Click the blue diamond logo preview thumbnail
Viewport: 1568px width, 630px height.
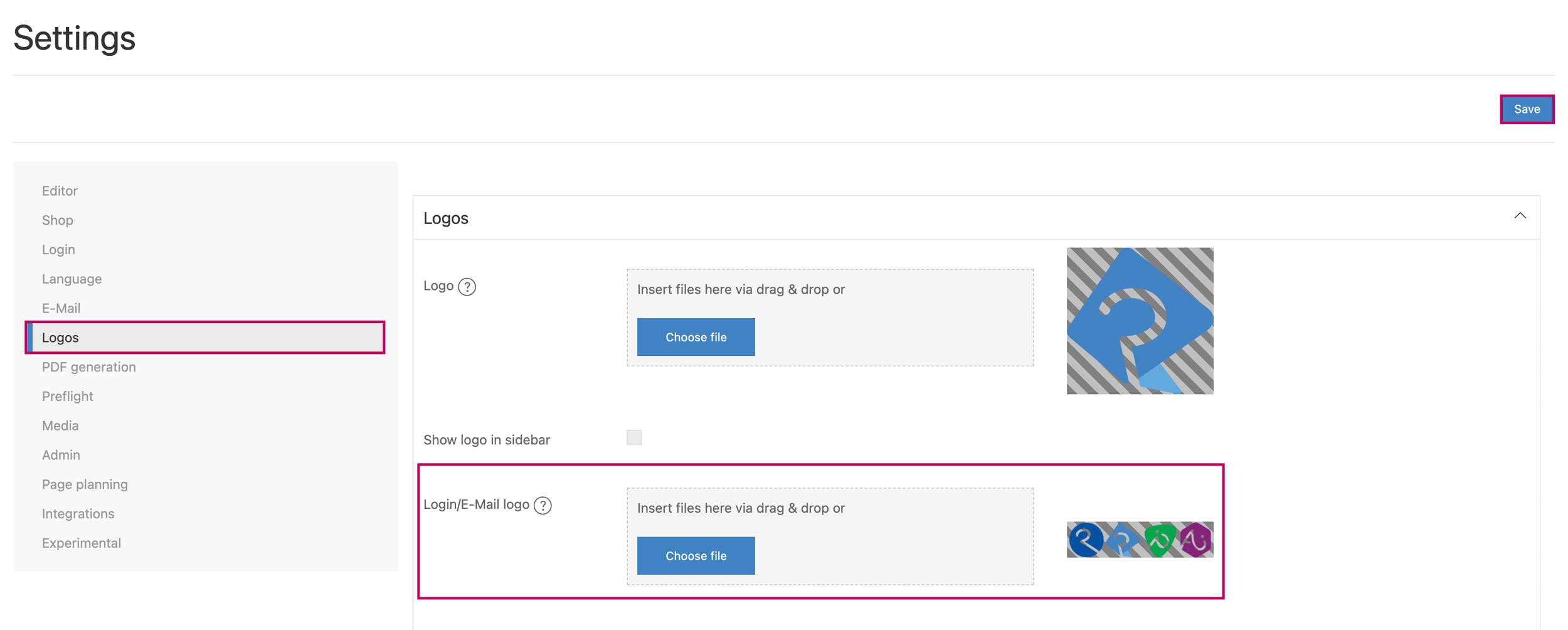(1139, 321)
